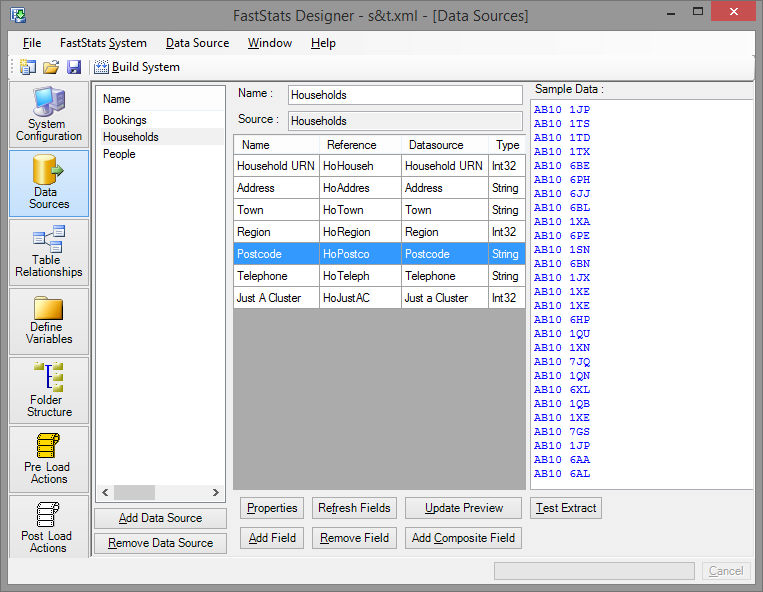This screenshot has height=592, width=763.
Task: Open the Folder Structure section
Action: coord(49,390)
